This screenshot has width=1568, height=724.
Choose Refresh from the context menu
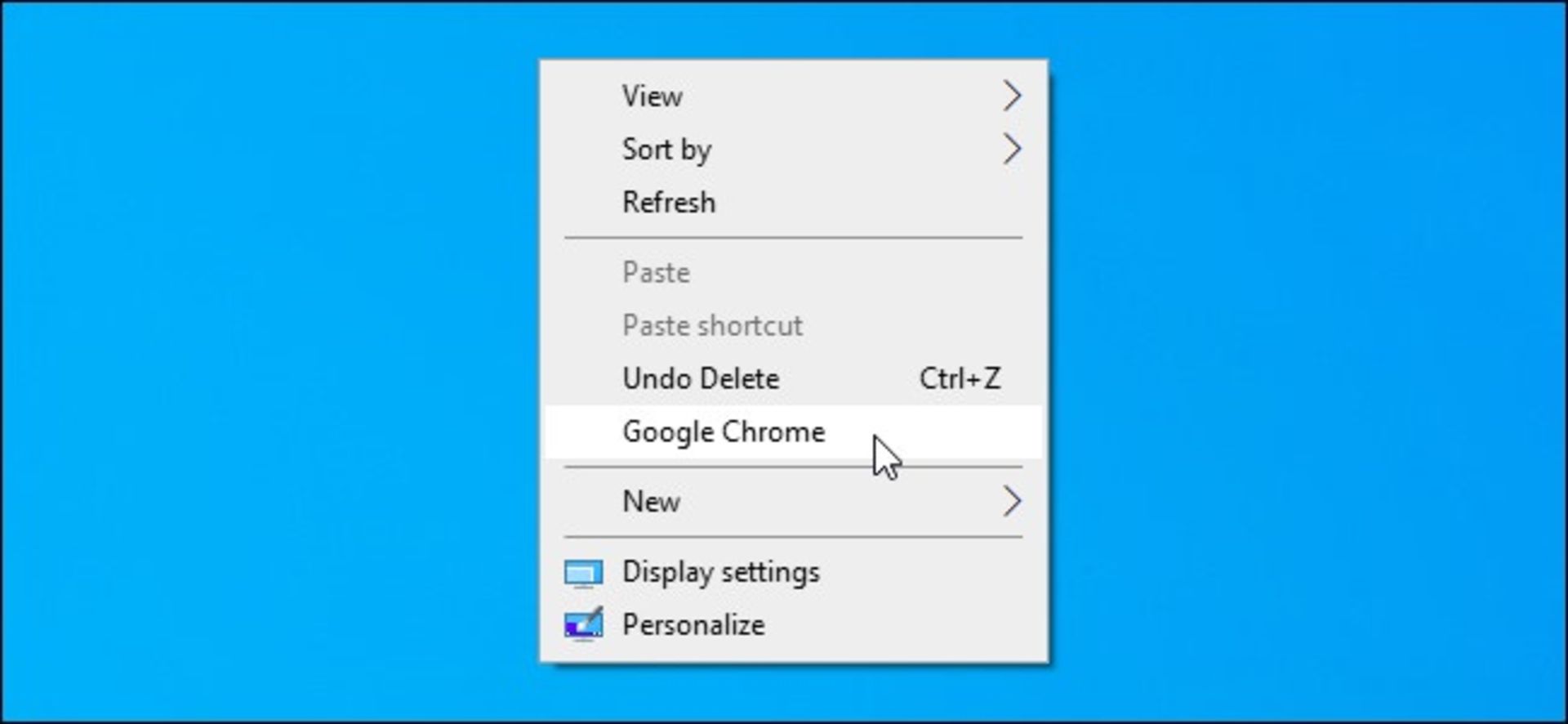click(793, 203)
